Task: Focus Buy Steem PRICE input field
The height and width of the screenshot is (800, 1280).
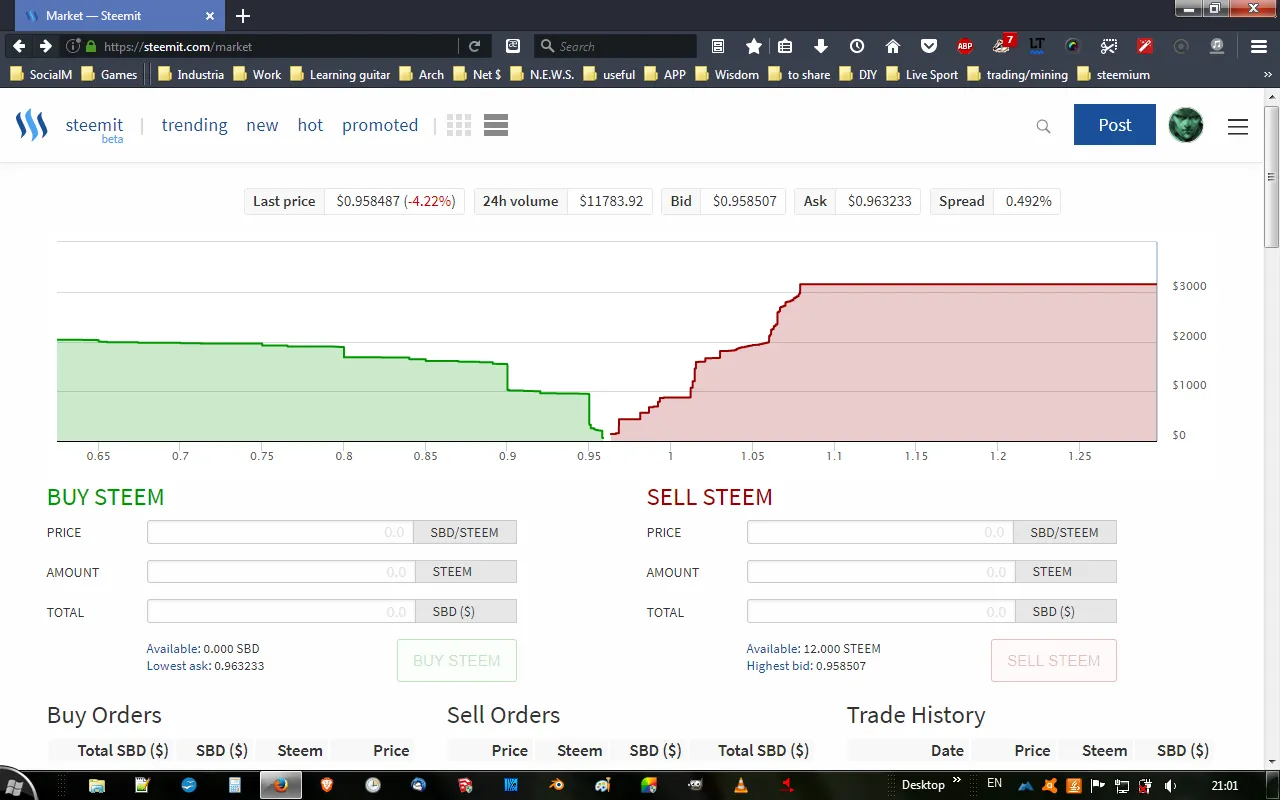Action: tap(281, 532)
